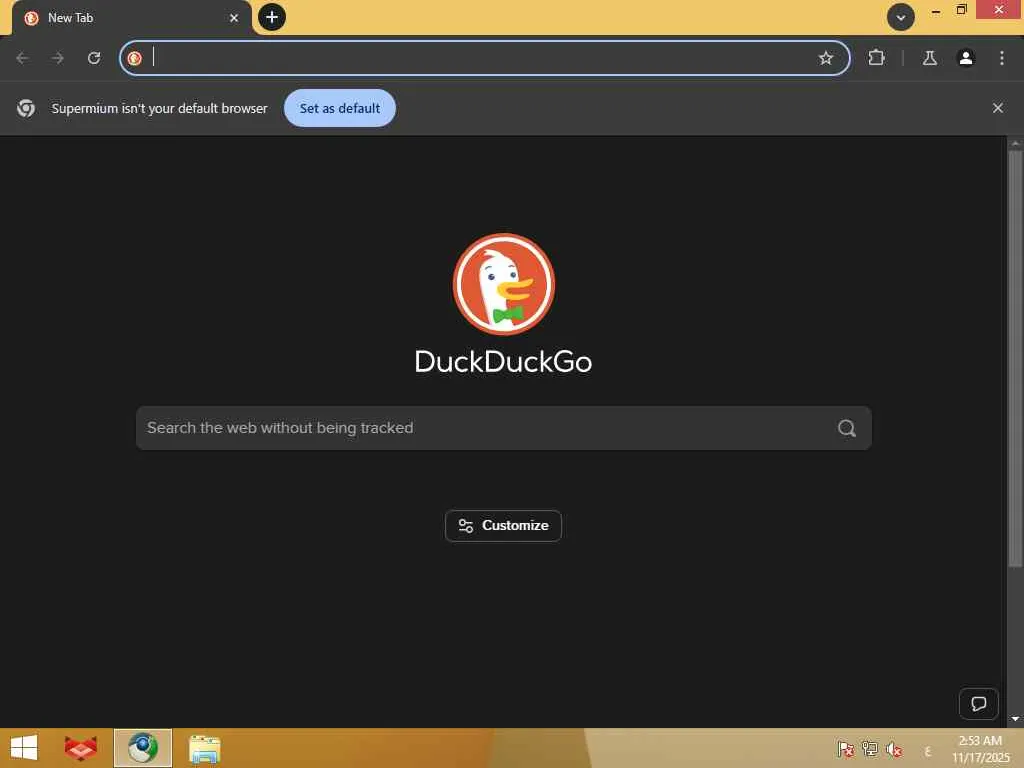1024x768 pixels.
Task: Bookmark this tab with the star icon
Action: click(x=825, y=58)
